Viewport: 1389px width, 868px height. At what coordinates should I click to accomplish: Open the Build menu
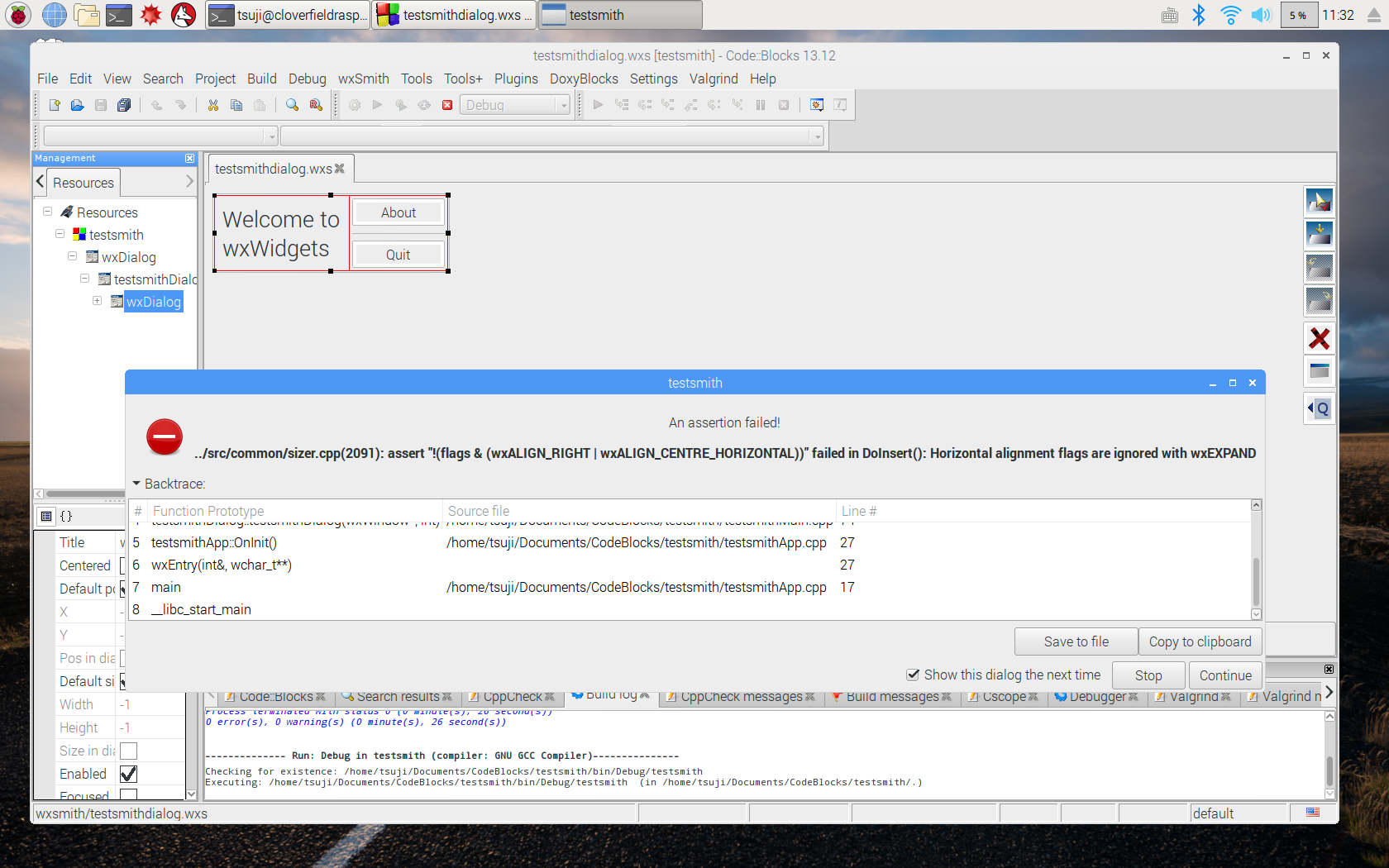point(262,79)
